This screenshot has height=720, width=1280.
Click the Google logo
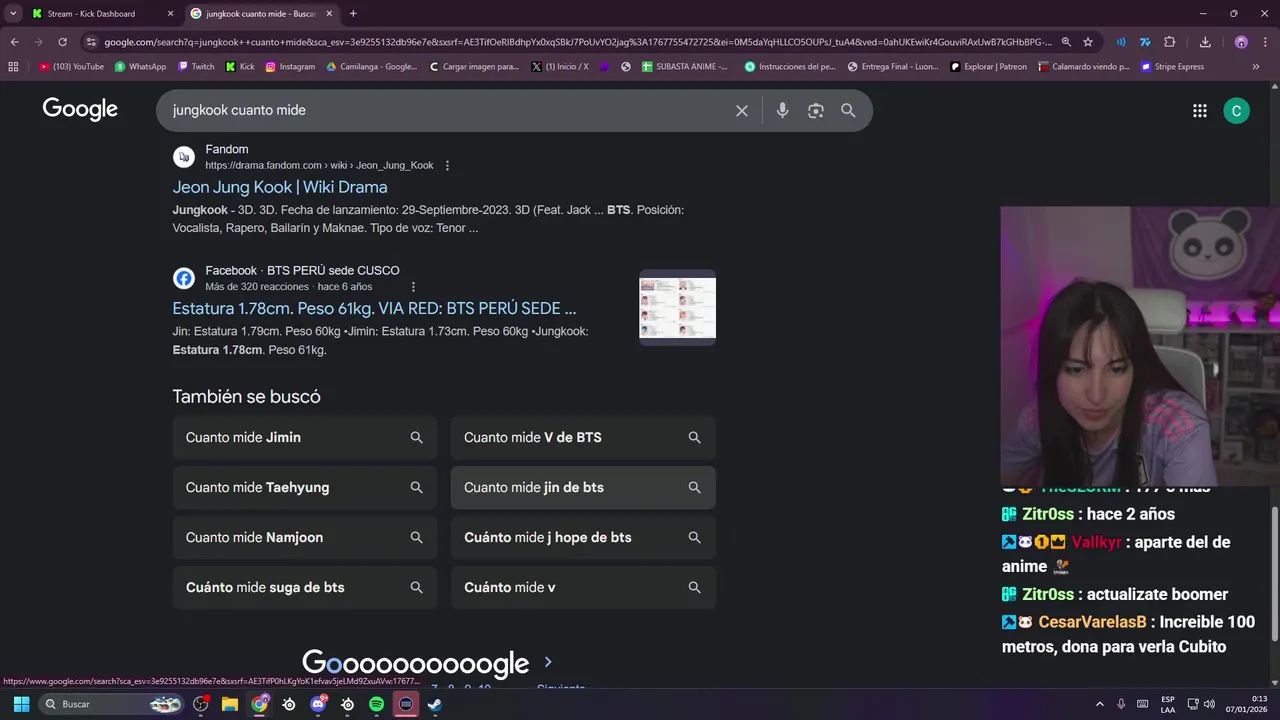tap(80, 110)
